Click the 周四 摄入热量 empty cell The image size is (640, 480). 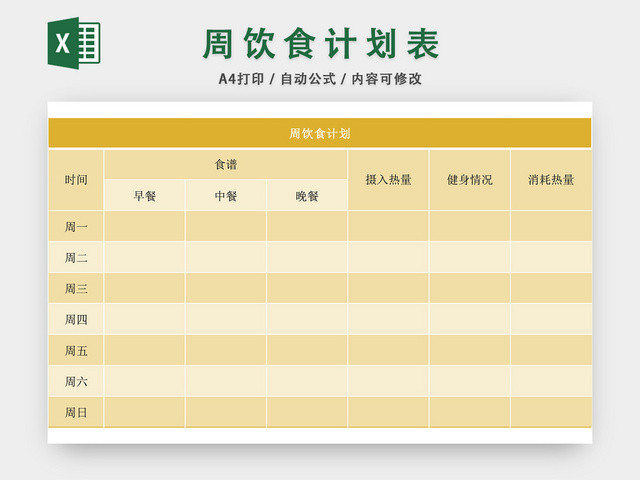(388, 319)
